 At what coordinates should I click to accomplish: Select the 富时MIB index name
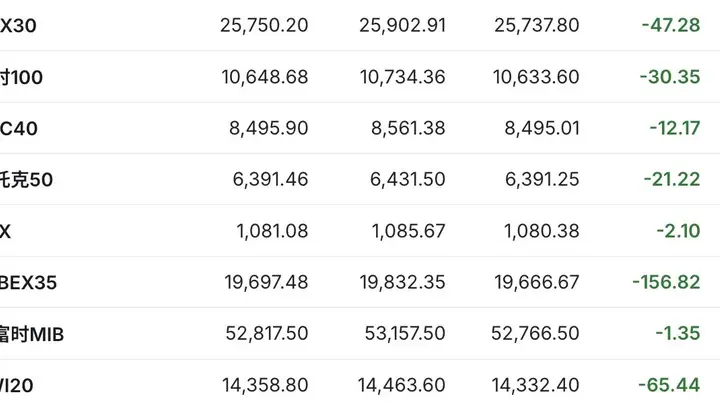(32, 334)
